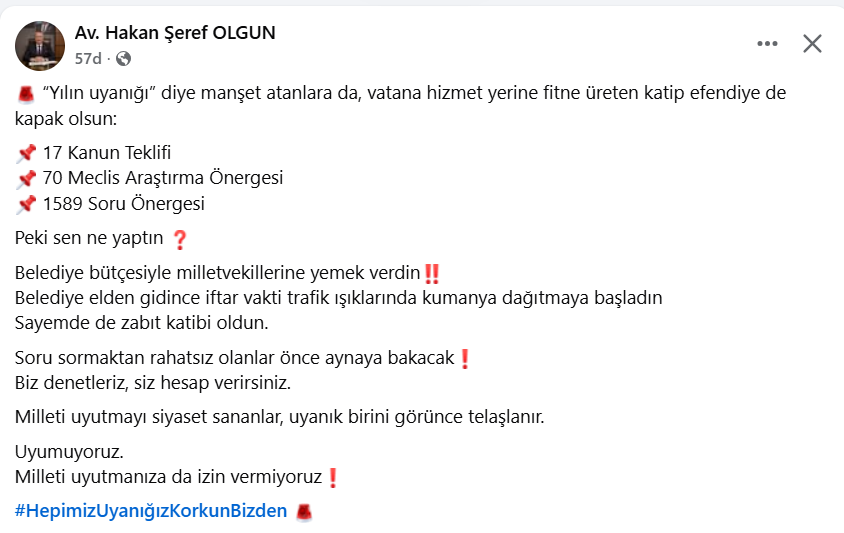
Task: Click the double exclamation after "yemek verdin"
Action: [432, 273]
